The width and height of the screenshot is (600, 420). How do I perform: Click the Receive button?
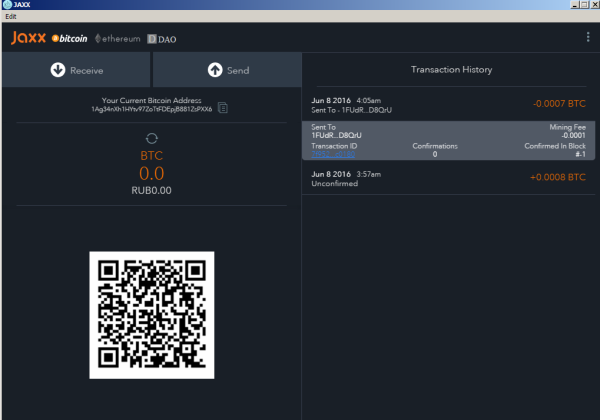pos(76,70)
